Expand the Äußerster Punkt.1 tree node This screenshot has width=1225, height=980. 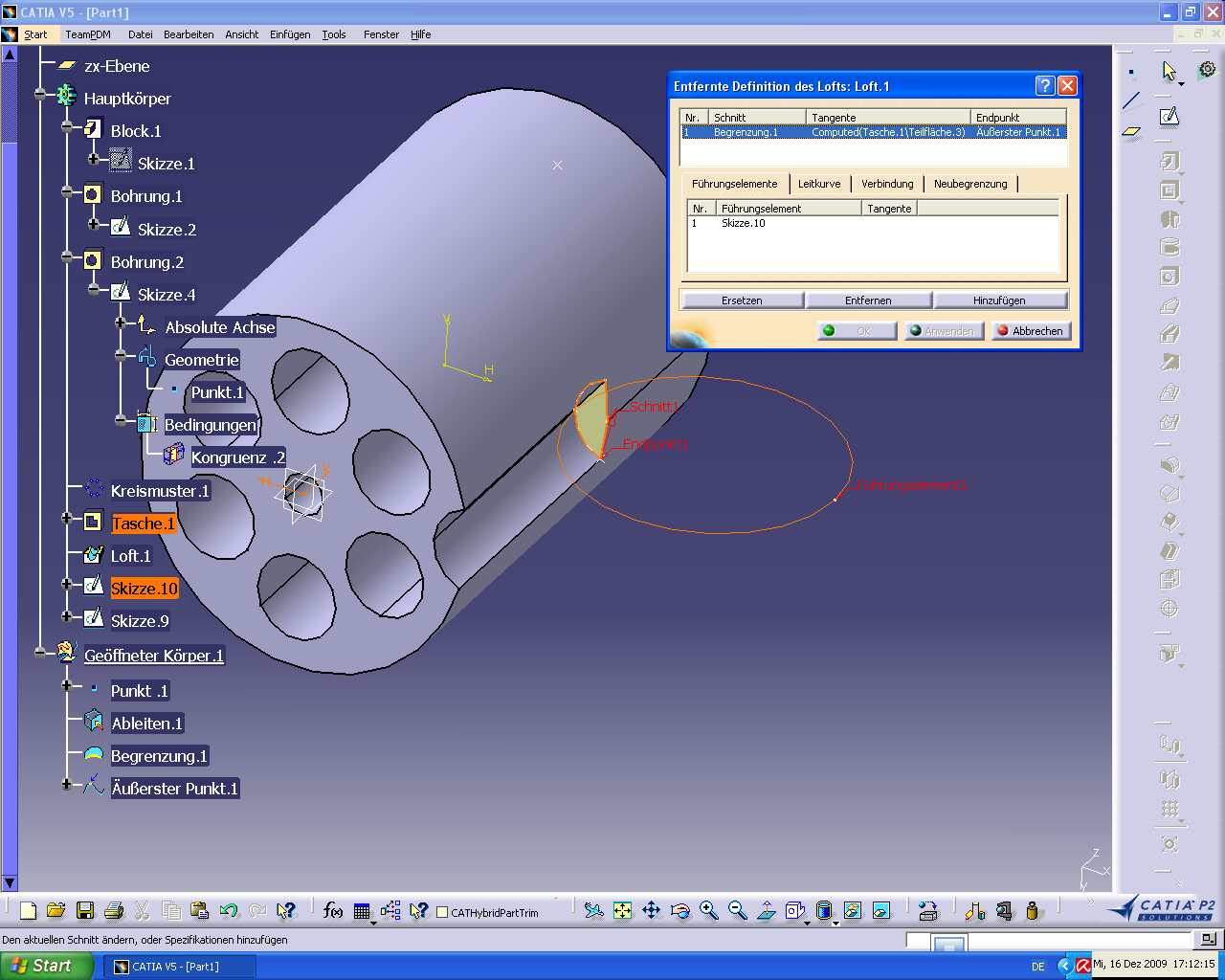[x=67, y=784]
